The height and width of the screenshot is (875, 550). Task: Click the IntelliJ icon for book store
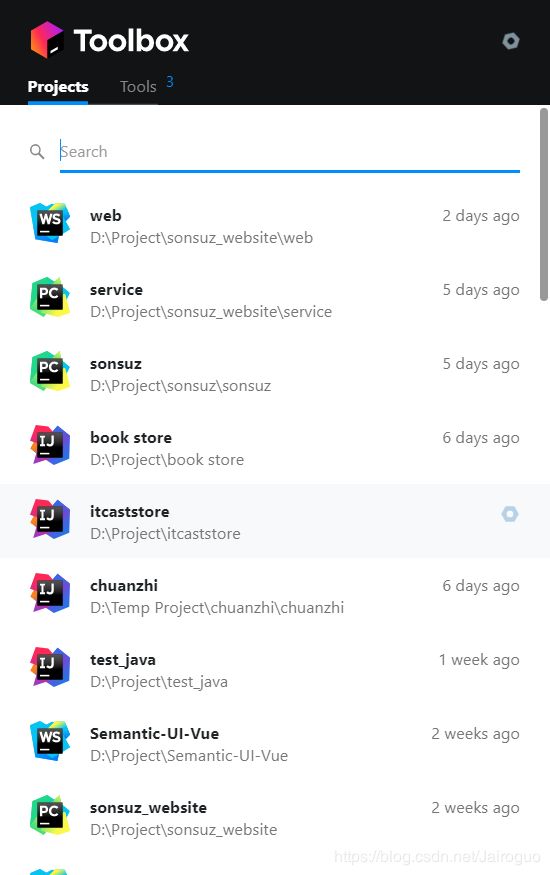tap(50, 445)
